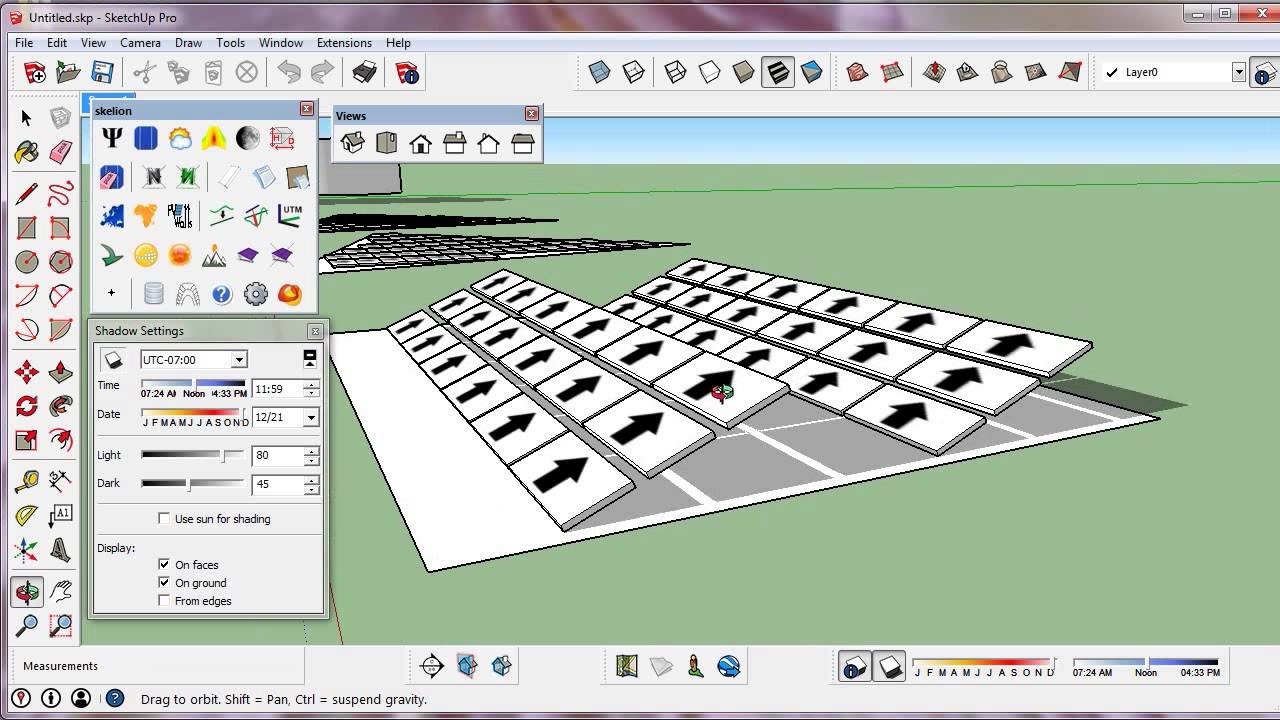Open the Draw menu
Image resolution: width=1280 pixels, height=720 pixels.
[x=188, y=43]
